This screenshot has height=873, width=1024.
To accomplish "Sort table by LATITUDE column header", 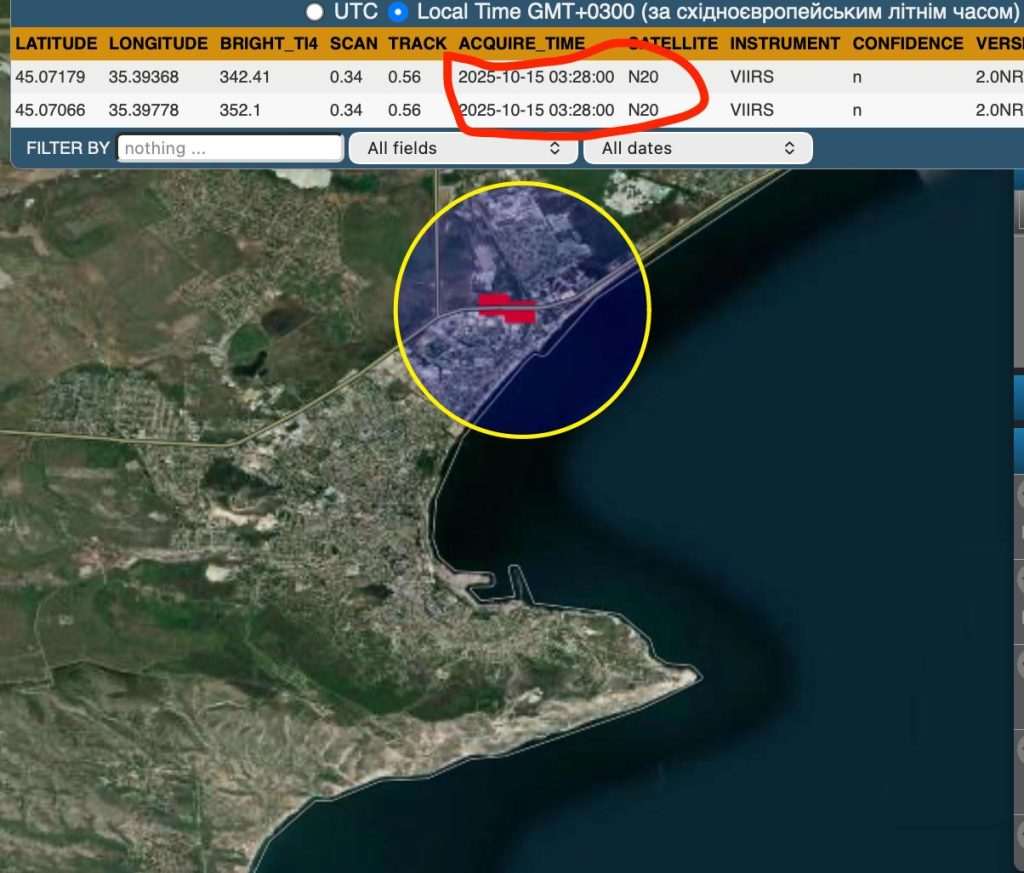I will pos(56,44).
